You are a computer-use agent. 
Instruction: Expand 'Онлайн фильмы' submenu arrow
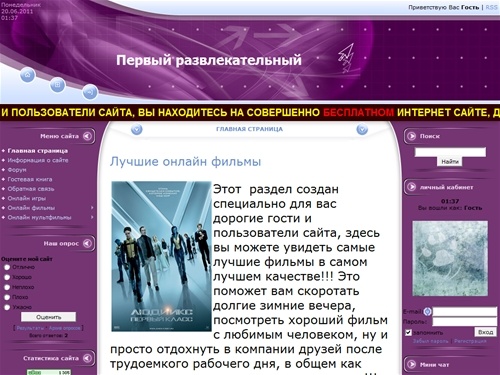(x=92, y=208)
